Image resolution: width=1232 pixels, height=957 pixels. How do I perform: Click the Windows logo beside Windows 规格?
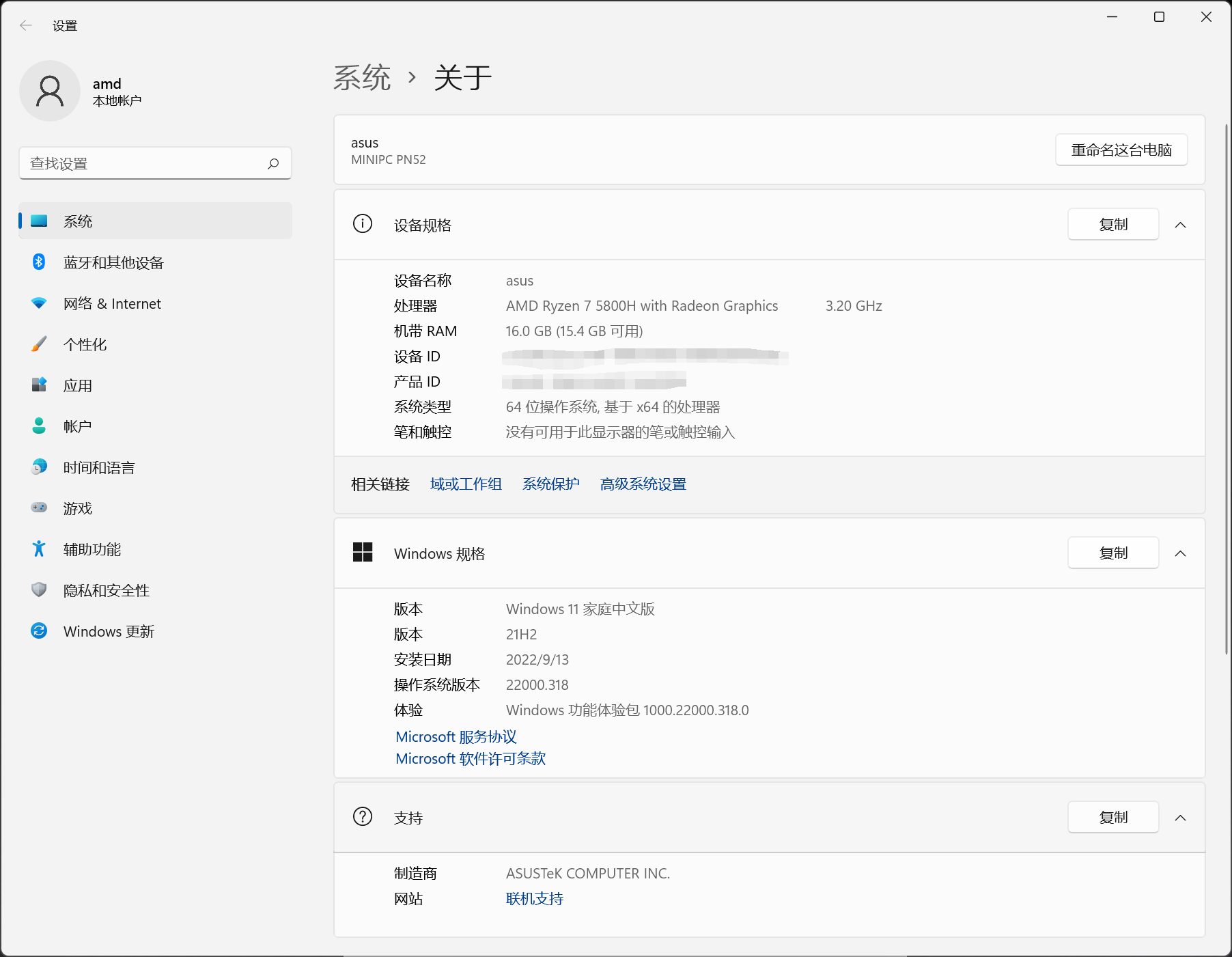[x=363, y=552]
